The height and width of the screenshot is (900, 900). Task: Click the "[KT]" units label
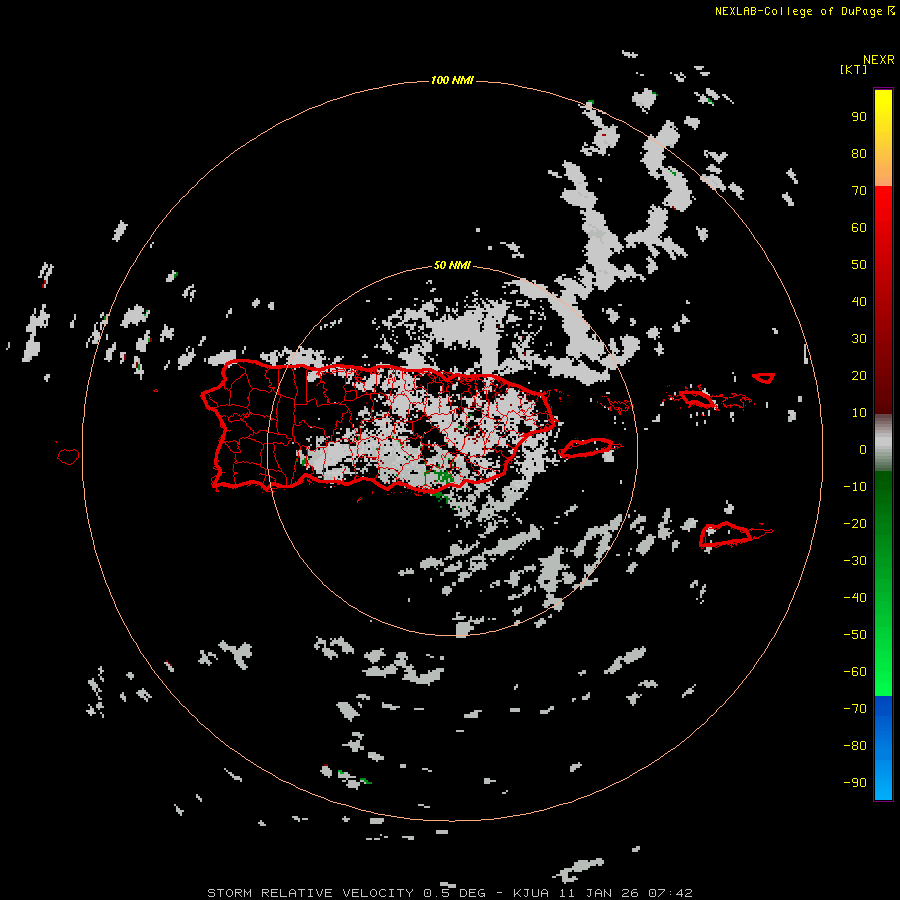pyautogui.click(x=853, y=69)
